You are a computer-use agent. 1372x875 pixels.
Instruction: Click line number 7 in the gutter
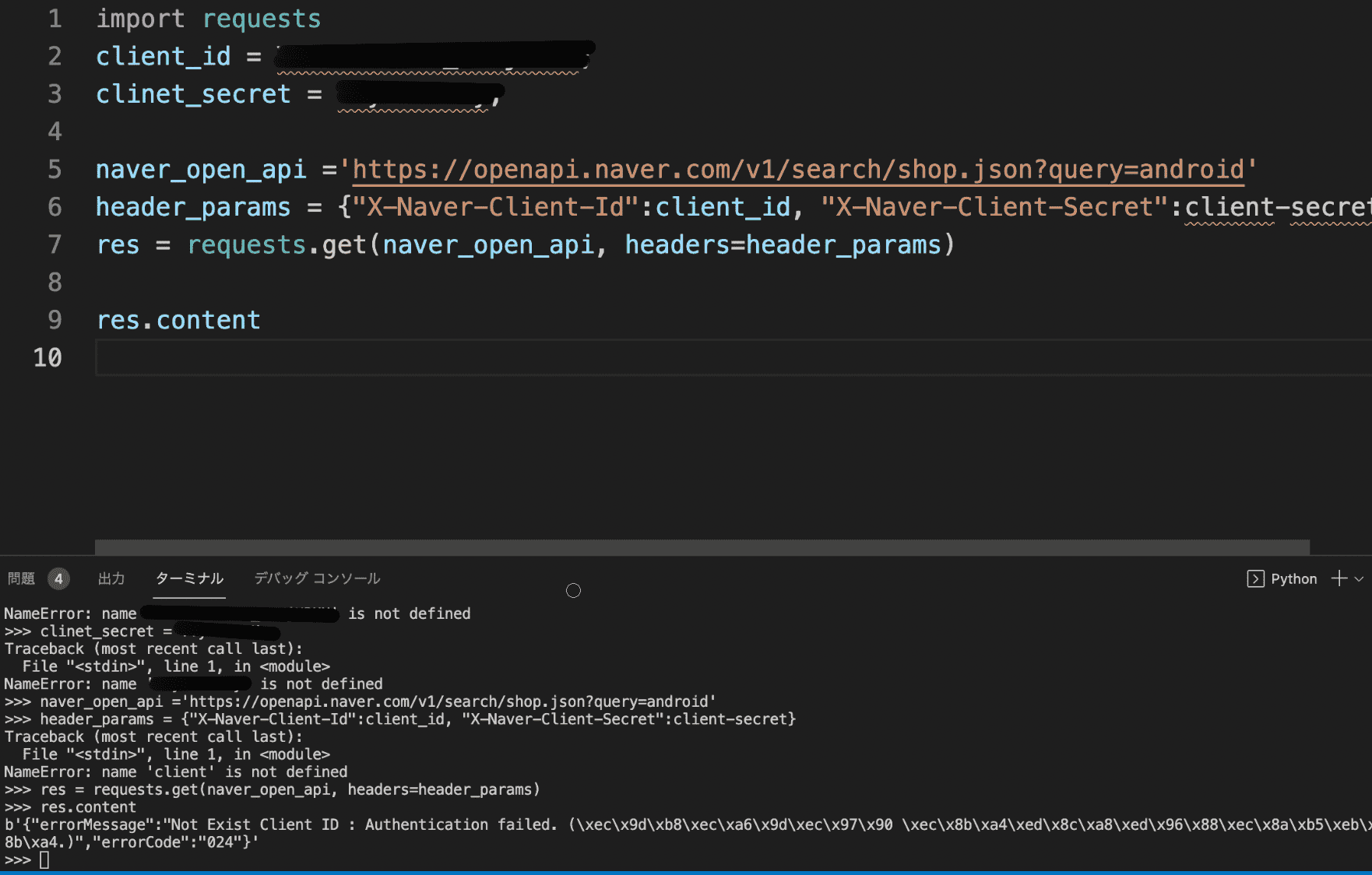(55, 244)
